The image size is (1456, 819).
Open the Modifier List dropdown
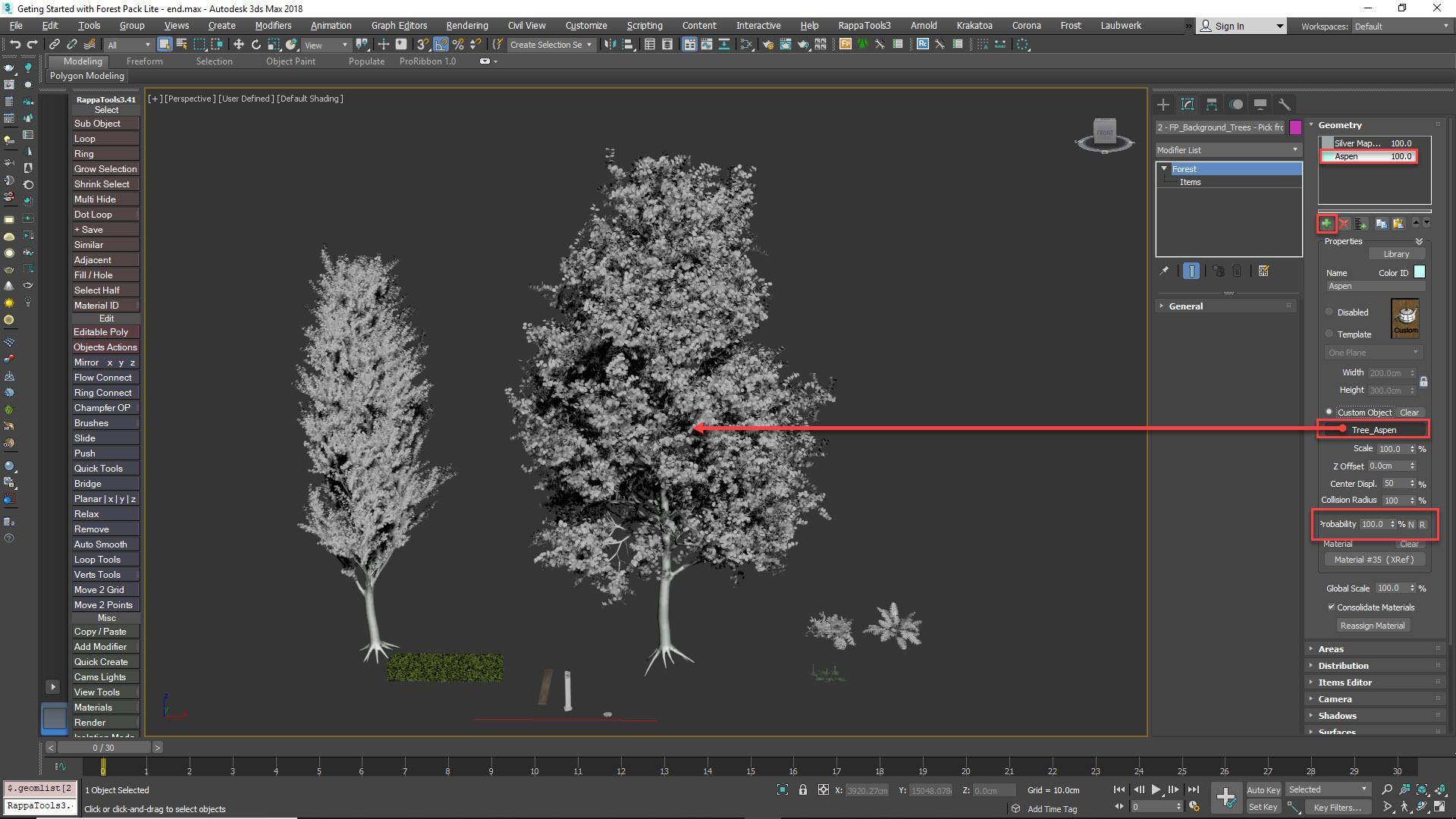point(1293,149)
